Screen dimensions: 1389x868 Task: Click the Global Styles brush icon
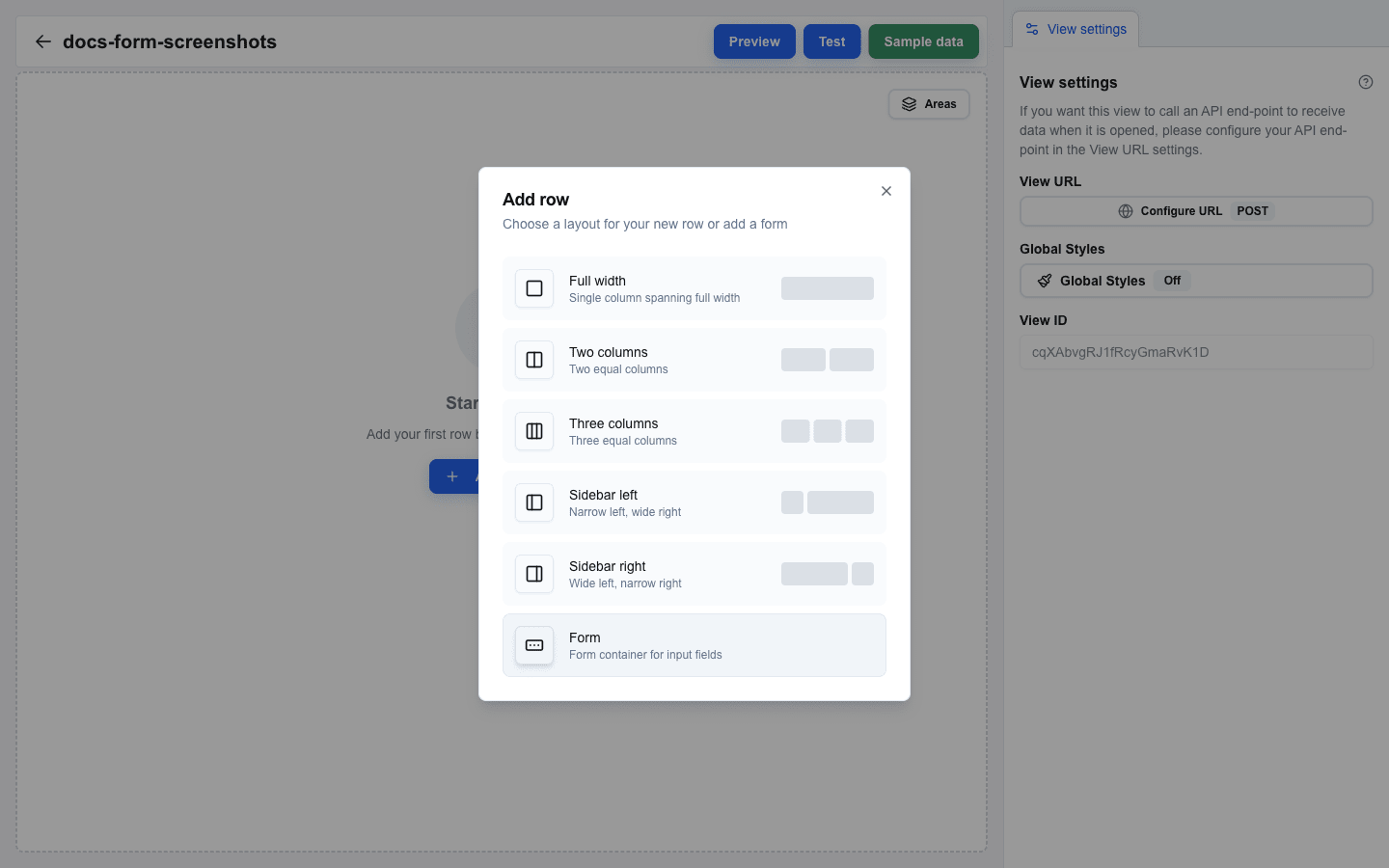pos(1045,281)
